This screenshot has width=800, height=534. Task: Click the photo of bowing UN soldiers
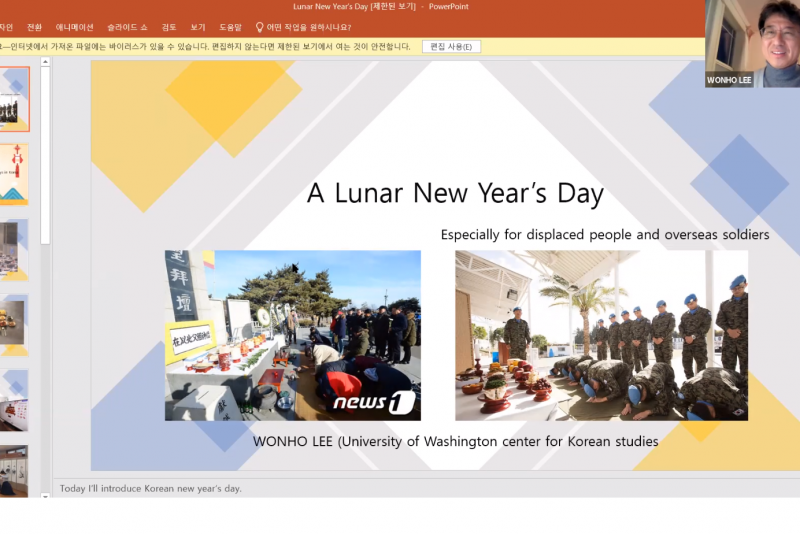pos(602,335)
